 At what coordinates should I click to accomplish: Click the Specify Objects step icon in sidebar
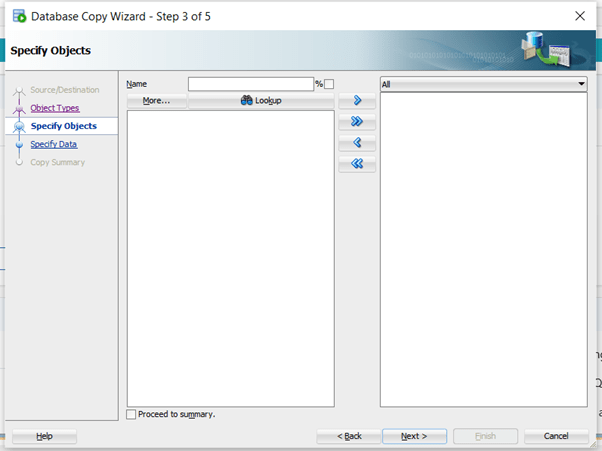coord(19,126)
